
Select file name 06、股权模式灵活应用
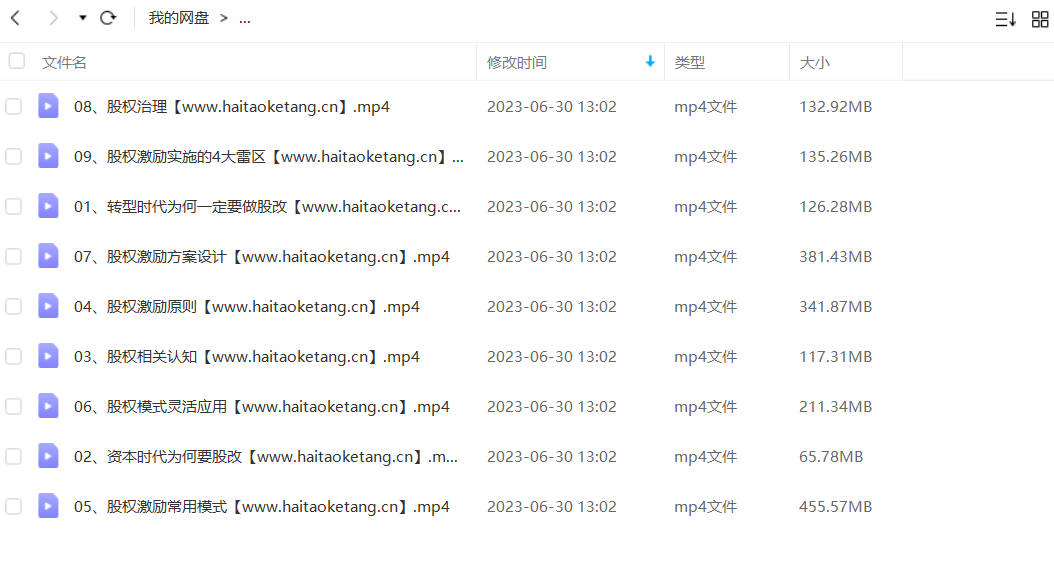point(261,407)
